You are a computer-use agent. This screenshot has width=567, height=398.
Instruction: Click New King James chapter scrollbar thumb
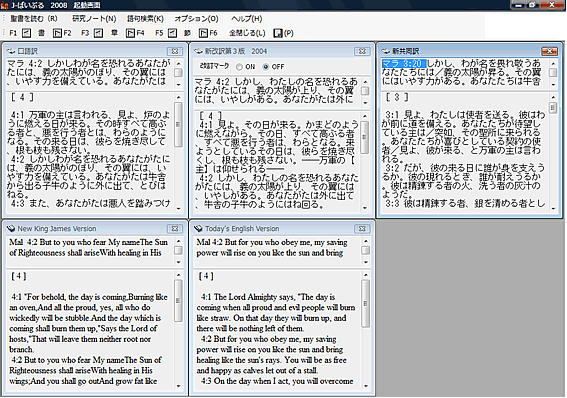(x=178, y=300)
